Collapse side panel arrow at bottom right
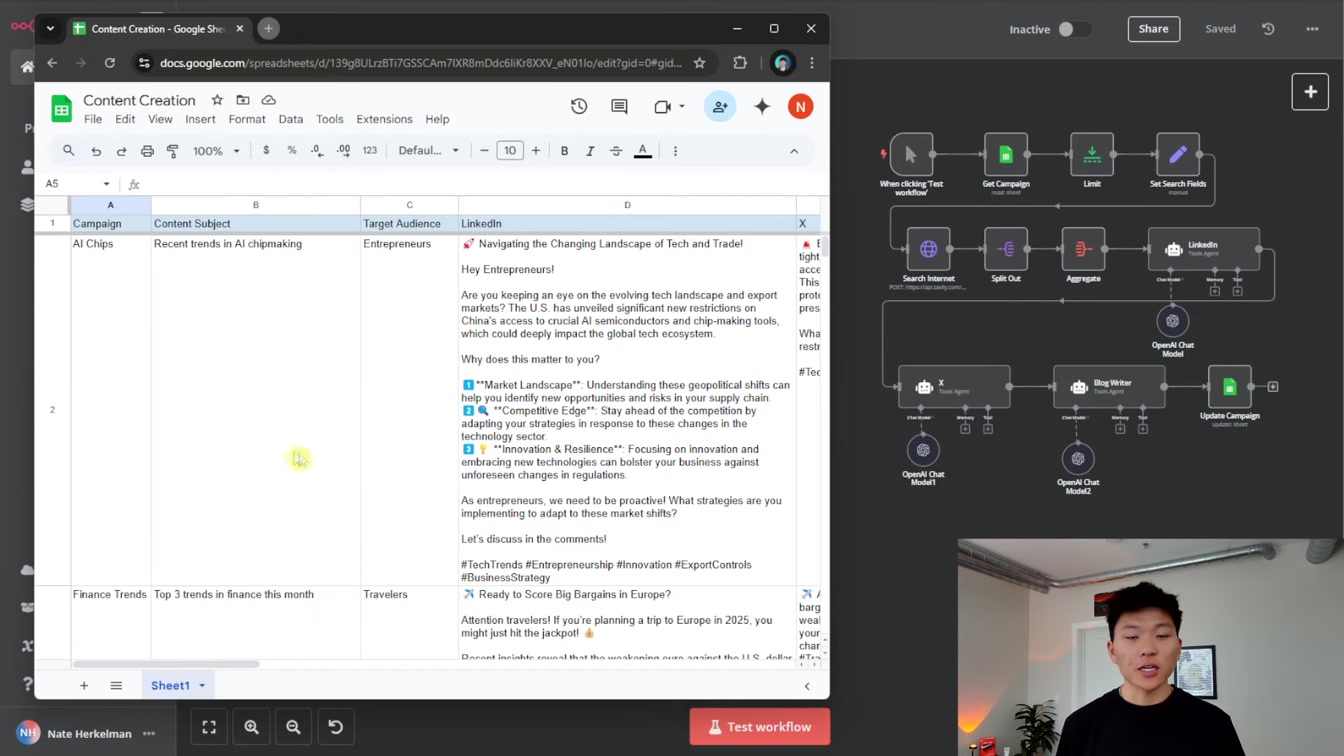1344x756 pixels. 807,686
